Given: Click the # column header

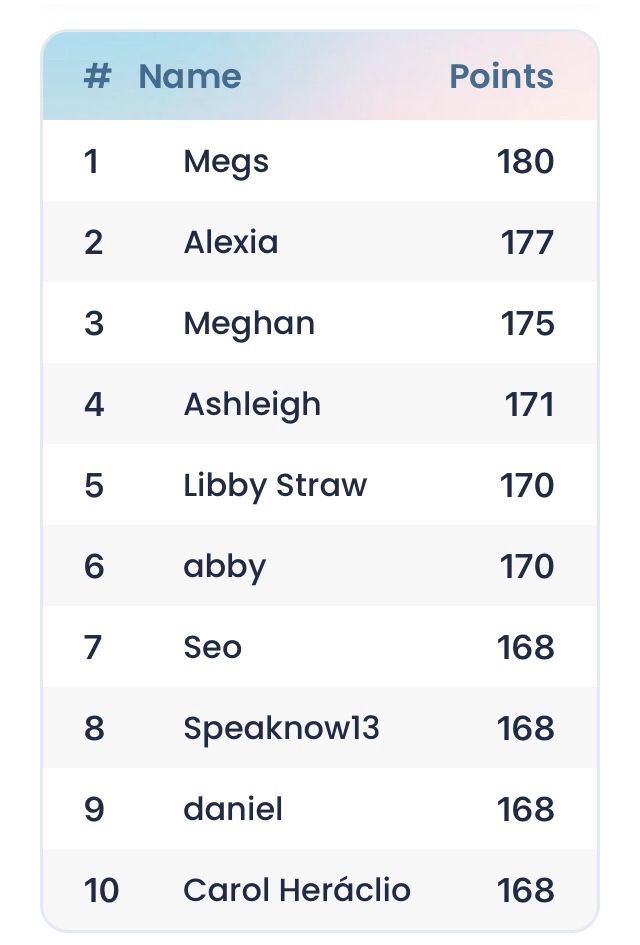Looking at the screenshot, I should point(98,77).
